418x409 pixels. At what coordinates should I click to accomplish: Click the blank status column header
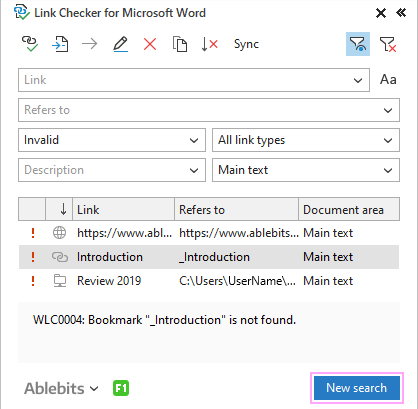tap(32, 209)
